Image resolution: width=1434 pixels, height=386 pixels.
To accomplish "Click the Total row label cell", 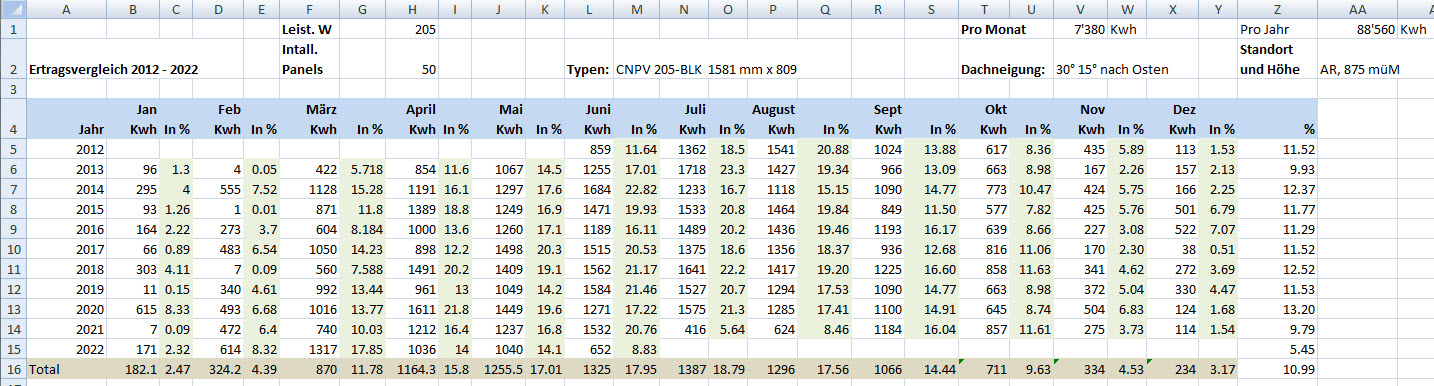I will coord(67,369).
